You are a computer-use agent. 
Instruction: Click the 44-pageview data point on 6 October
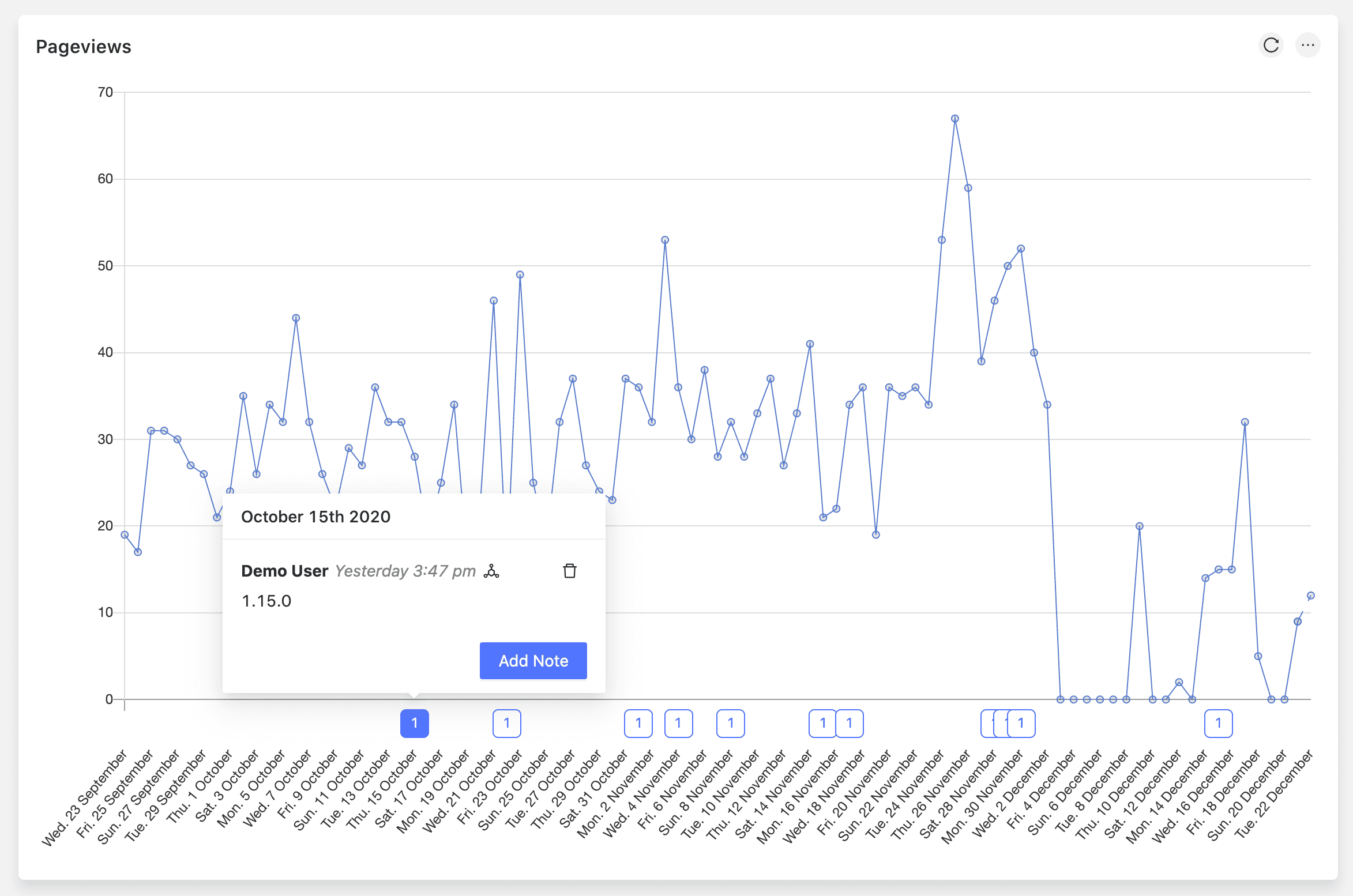pos(296,318)
